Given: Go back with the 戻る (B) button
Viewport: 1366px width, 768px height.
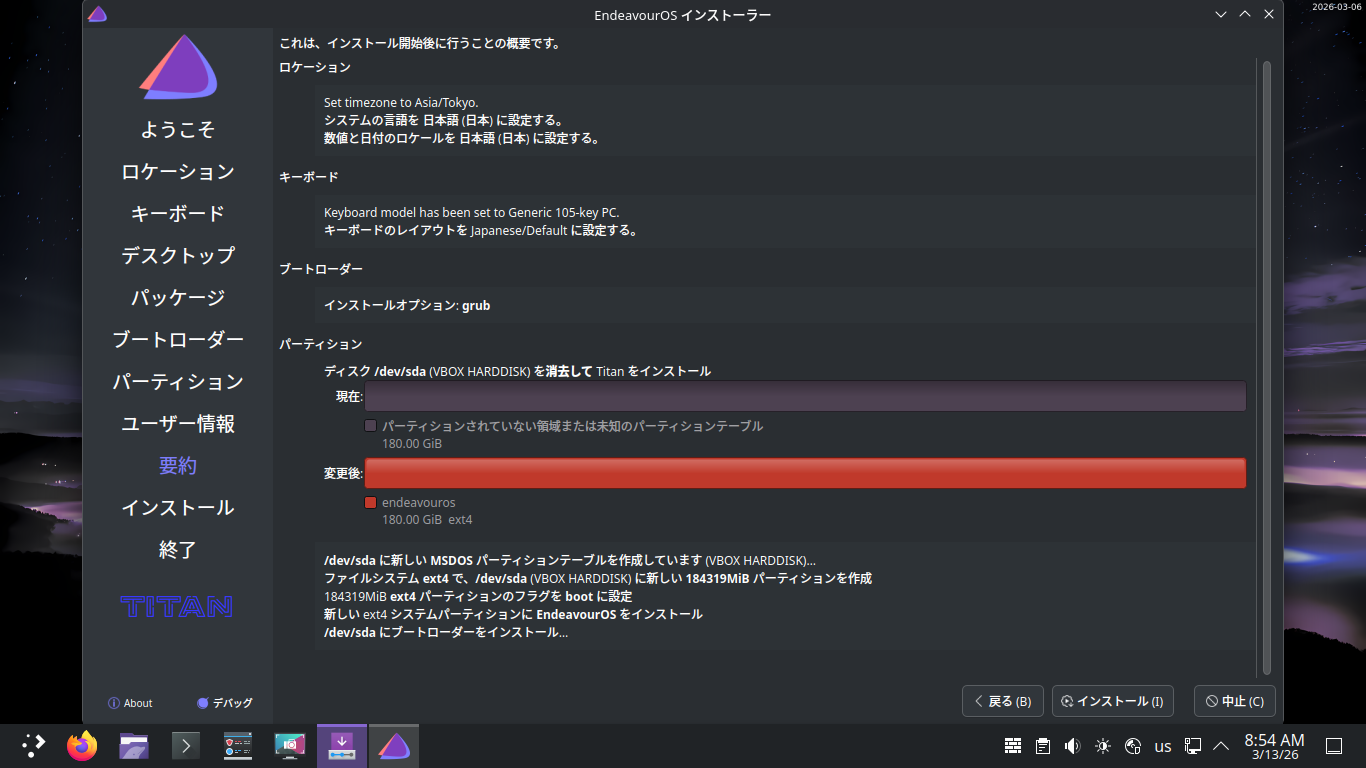Looking at the screenshot, I should pos(1003,701).
